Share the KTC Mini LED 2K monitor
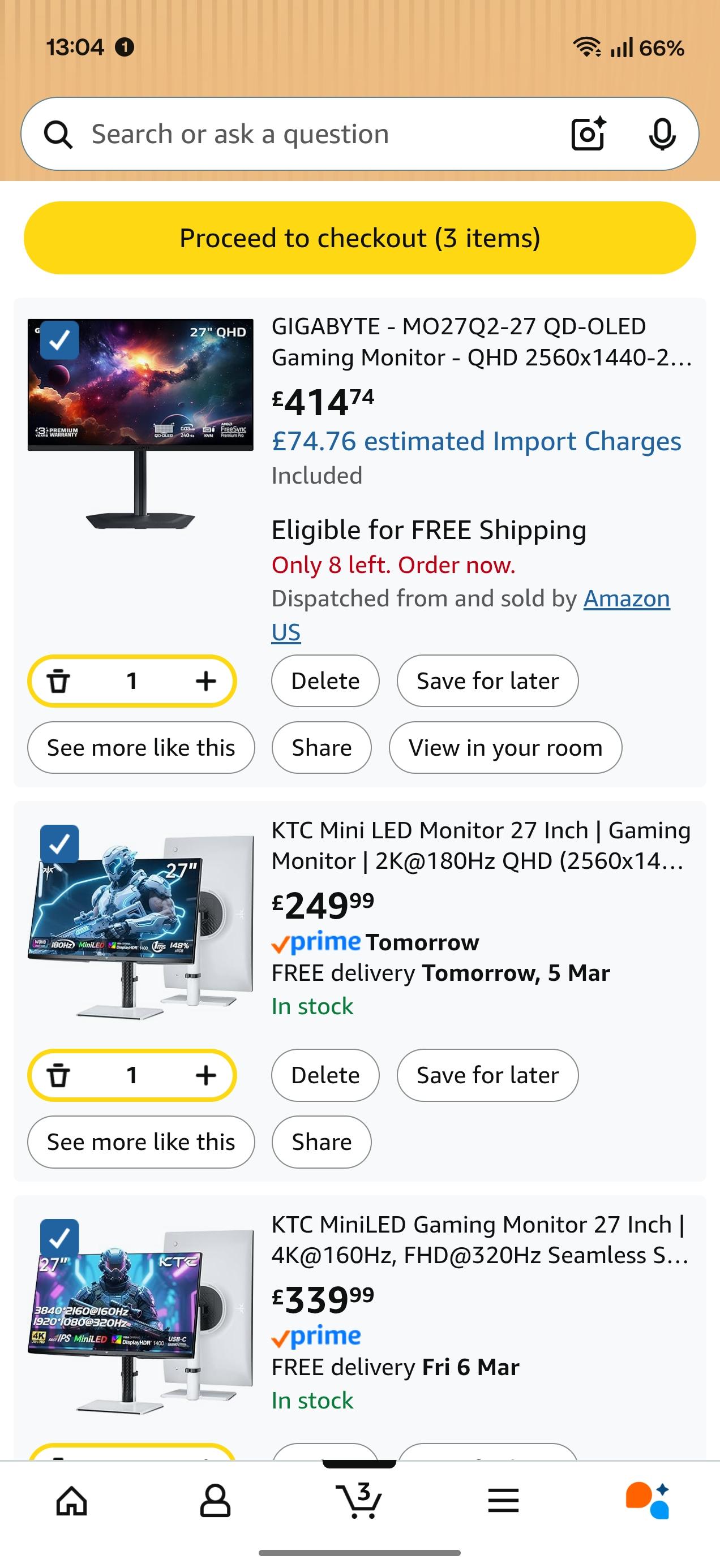The width and height of the screenshot is (720, 1568). click(x=321, y=1142)
